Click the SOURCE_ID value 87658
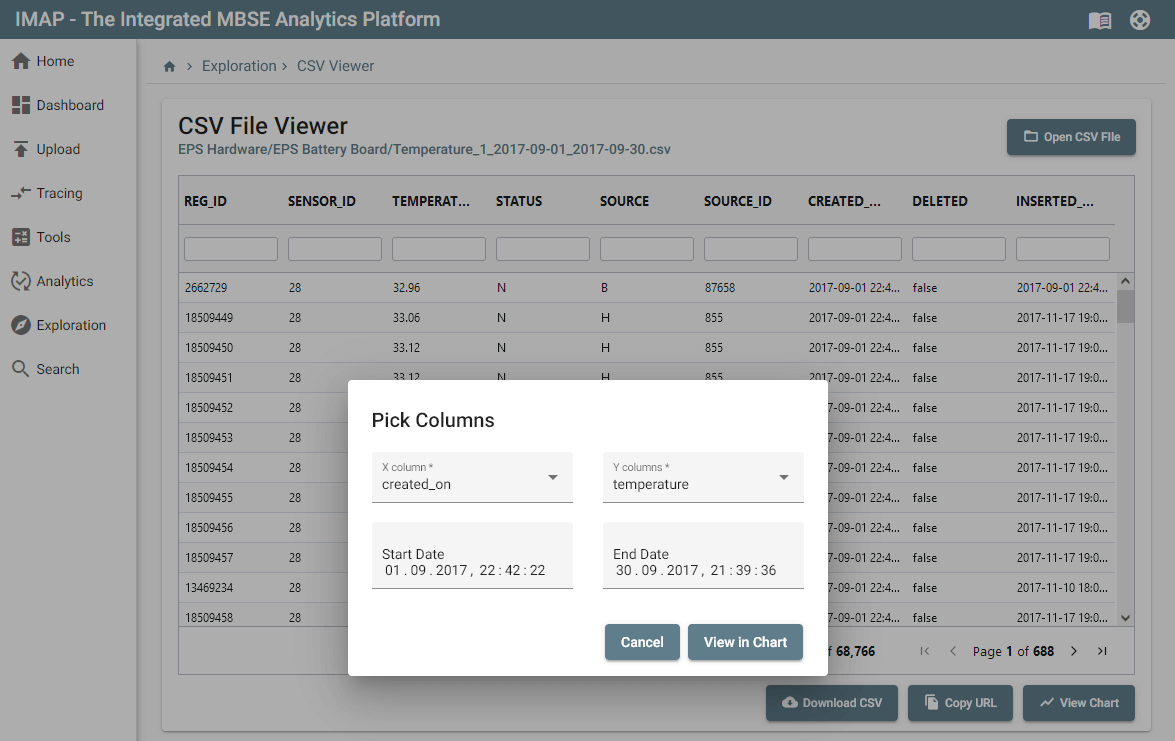Screen dimensions: 1175x741 point(719,288)
